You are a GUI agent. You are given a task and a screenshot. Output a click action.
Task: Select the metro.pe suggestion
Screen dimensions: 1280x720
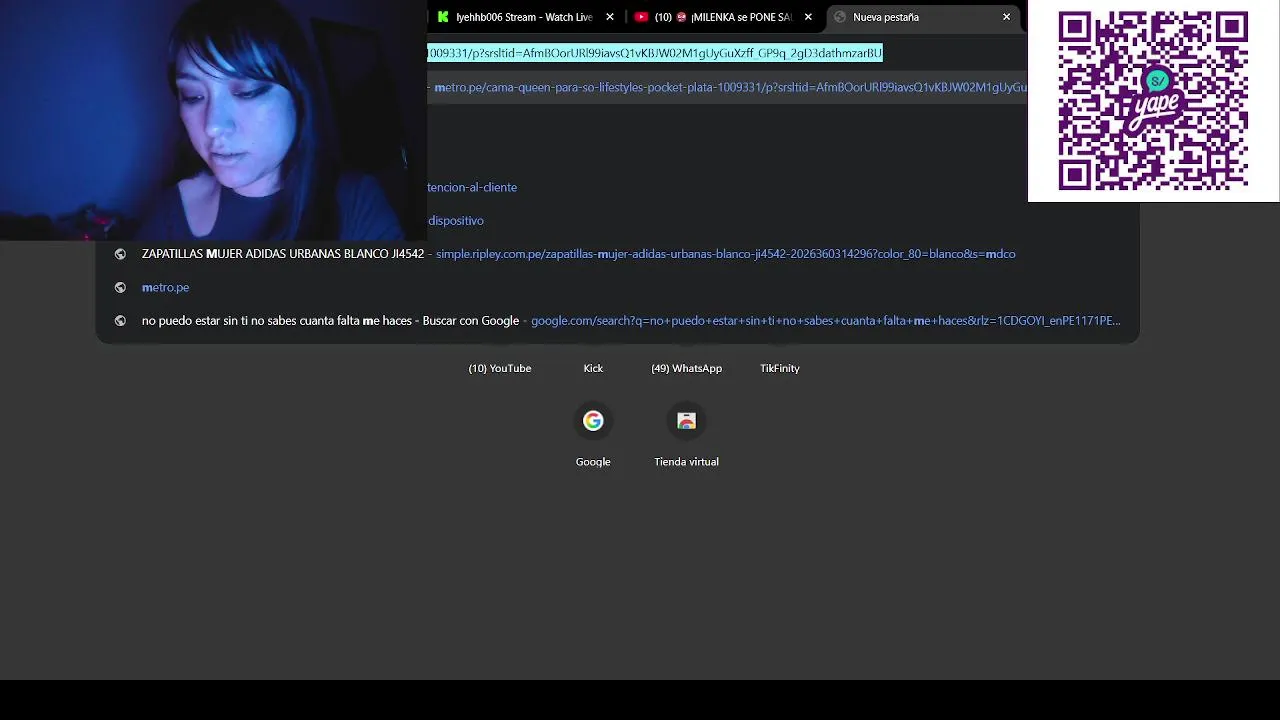coord(618,287)
